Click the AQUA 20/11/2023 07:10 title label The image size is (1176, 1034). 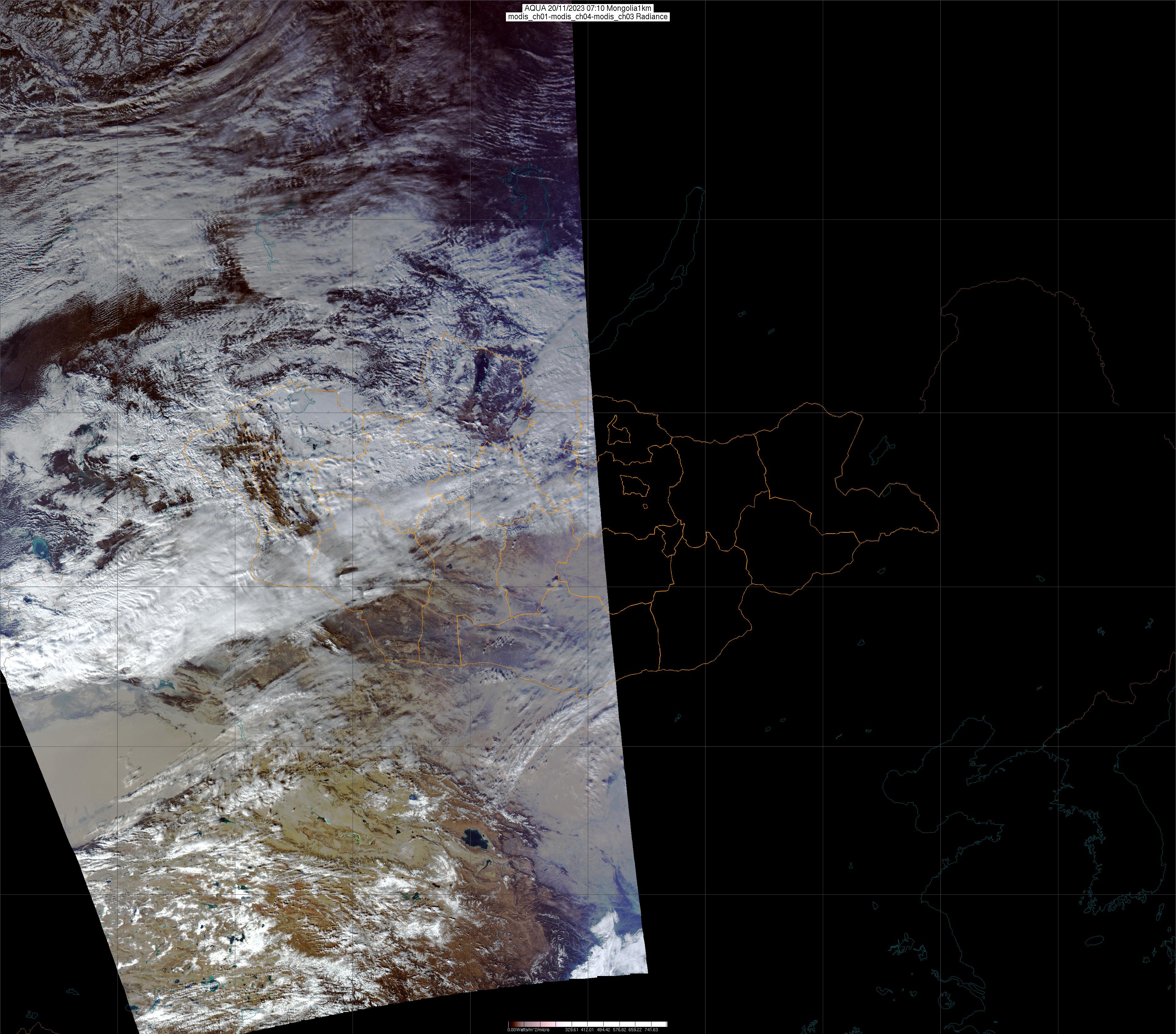[588, 8]
